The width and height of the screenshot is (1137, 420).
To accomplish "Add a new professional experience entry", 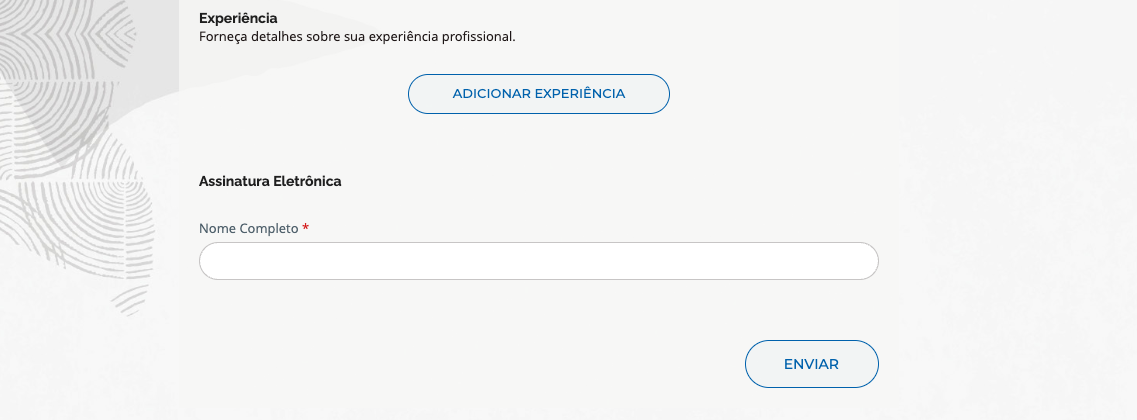I will coord(538,94).
